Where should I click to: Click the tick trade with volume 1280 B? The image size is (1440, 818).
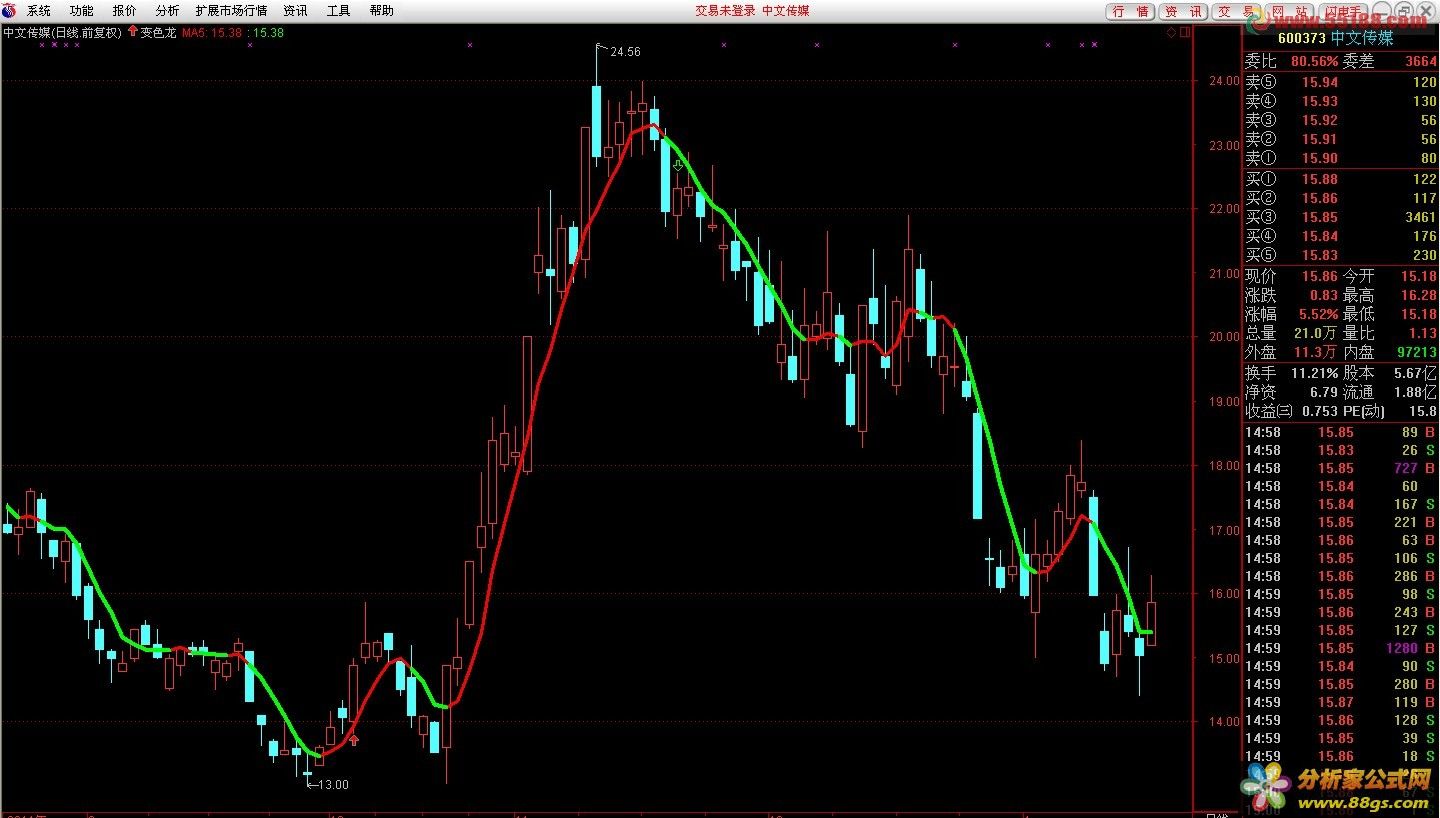tap(1340, 648)
